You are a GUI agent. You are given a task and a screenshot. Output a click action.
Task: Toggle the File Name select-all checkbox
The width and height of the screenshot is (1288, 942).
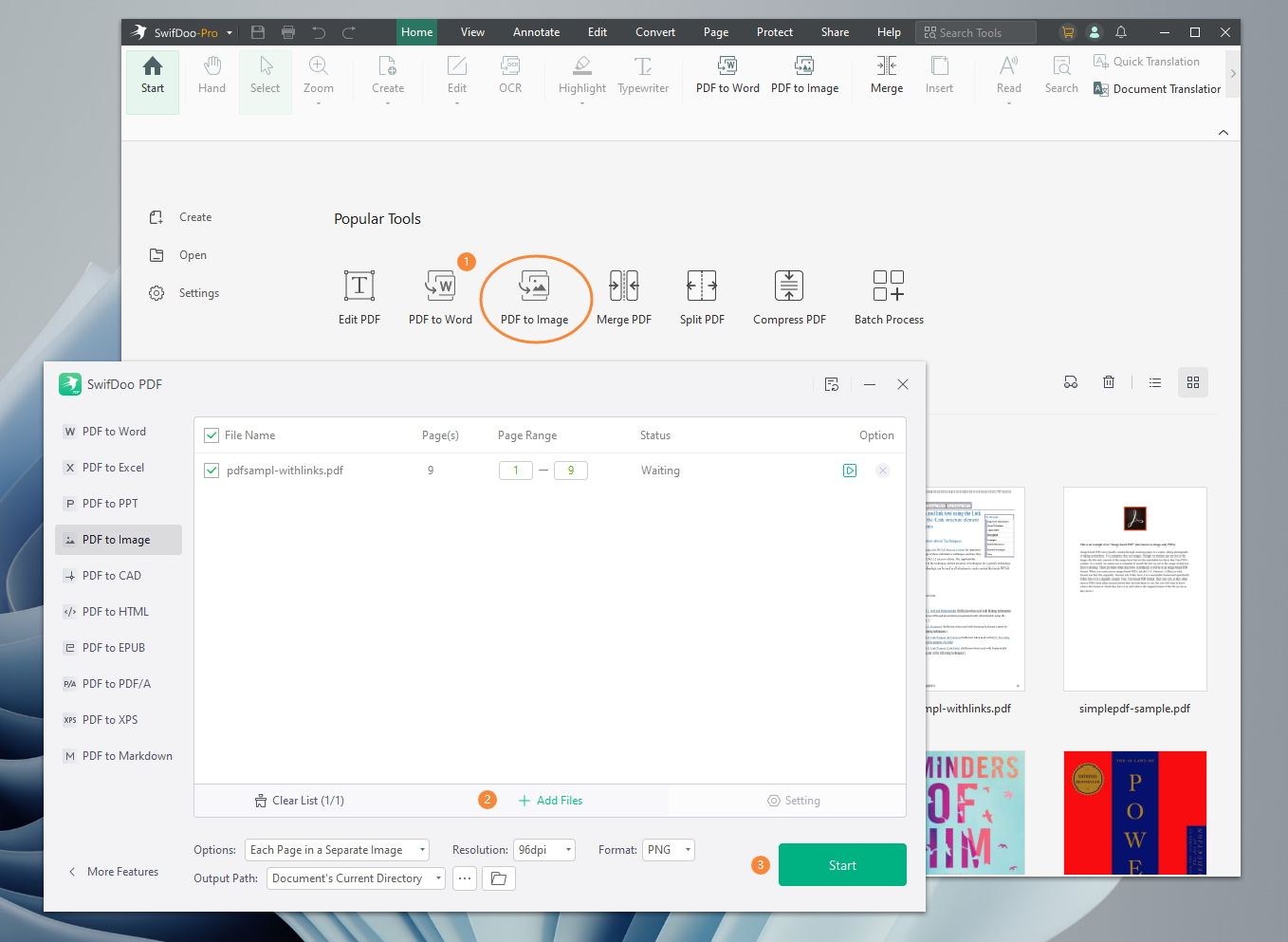click(x=212, y=435)
